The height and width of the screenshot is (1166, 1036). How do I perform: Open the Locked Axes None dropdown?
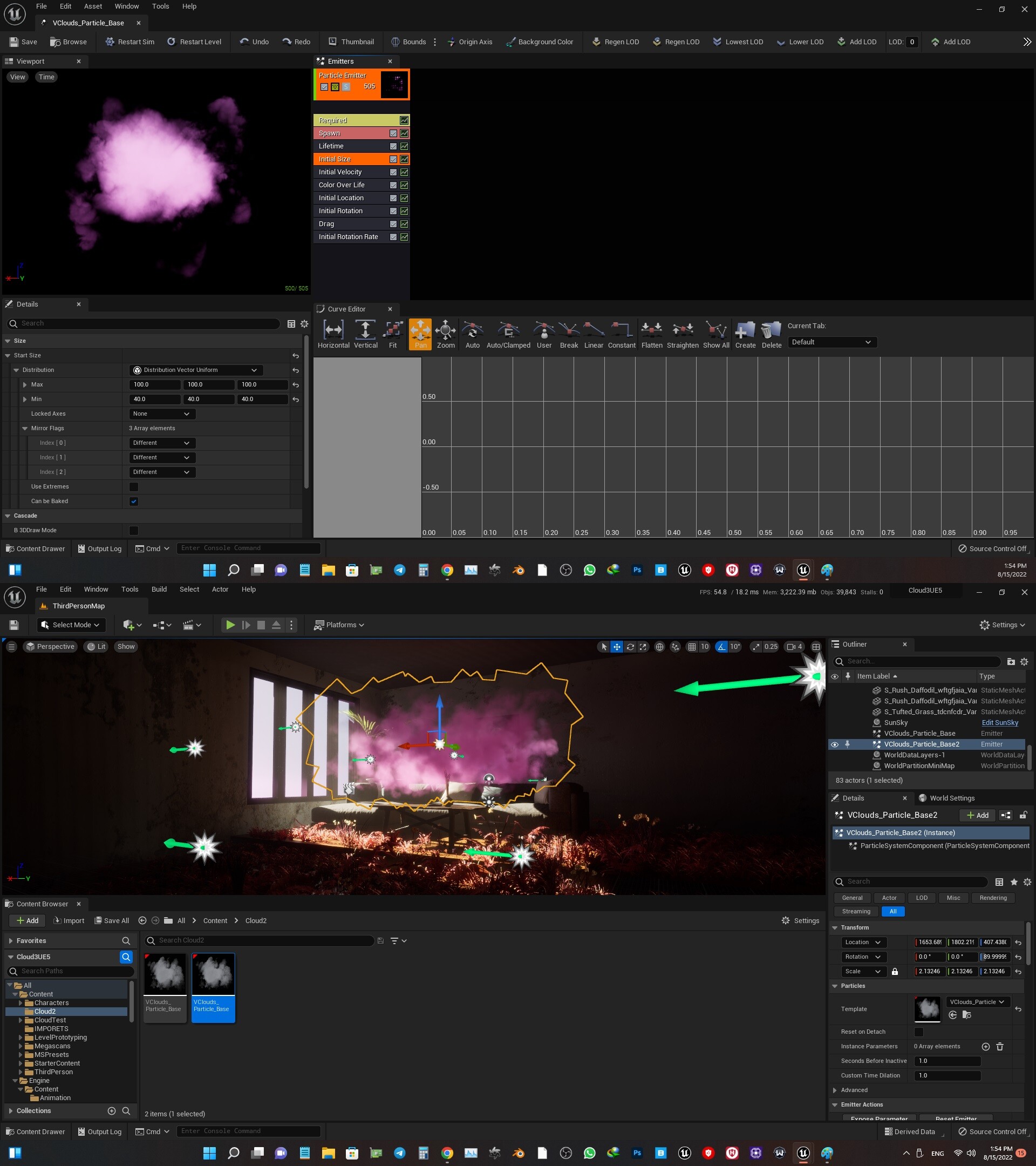pos(162,413)
